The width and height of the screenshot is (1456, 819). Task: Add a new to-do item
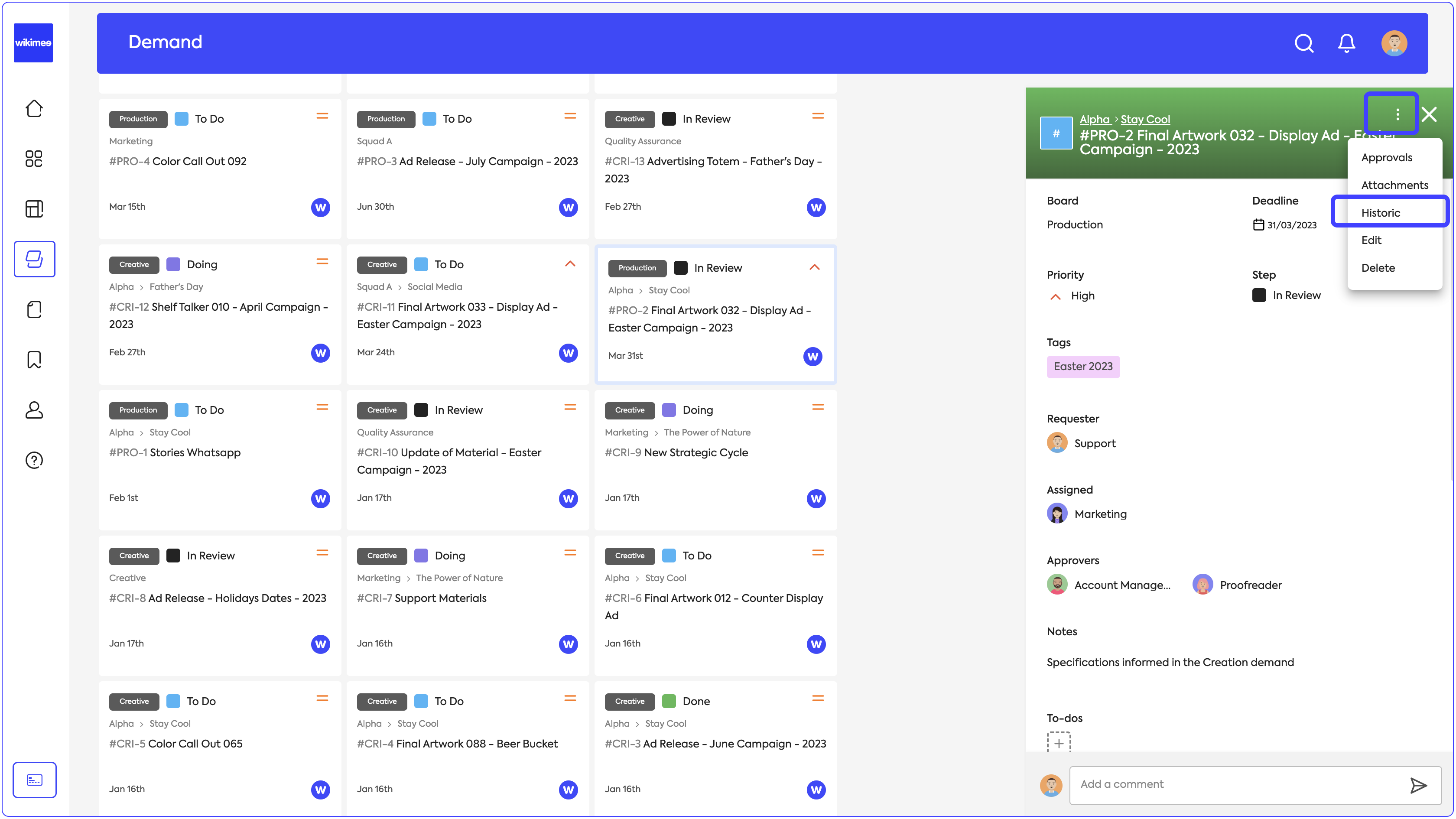pos(1059,743)
